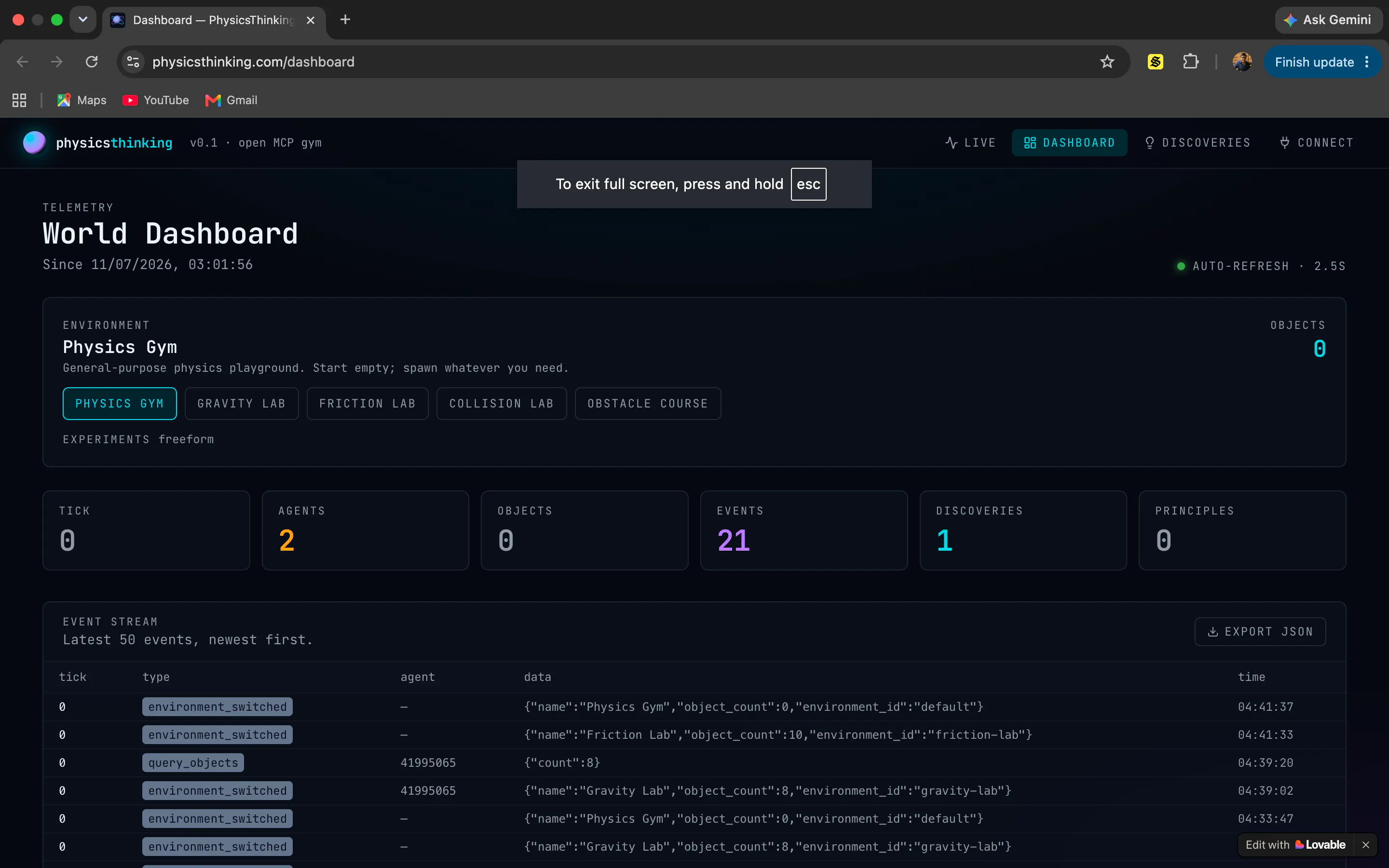The width and height of the screenshot is (1389, 868).
Task: Go to the Connect page
Action: (1316, 142)
